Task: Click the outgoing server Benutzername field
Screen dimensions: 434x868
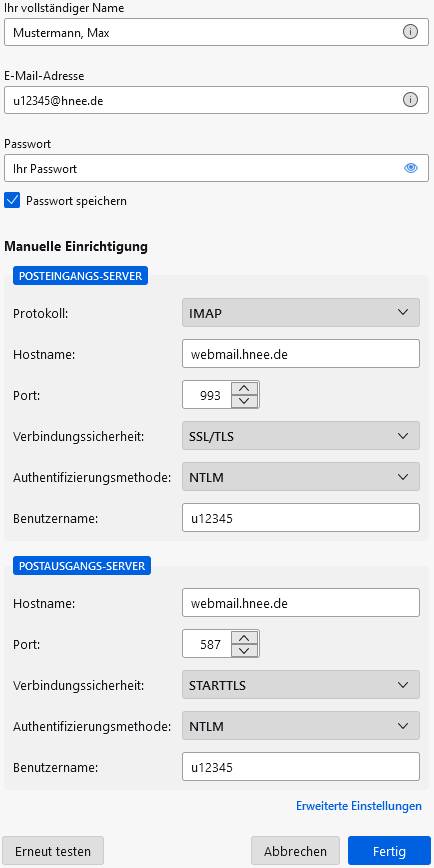Action: (301, 767)
